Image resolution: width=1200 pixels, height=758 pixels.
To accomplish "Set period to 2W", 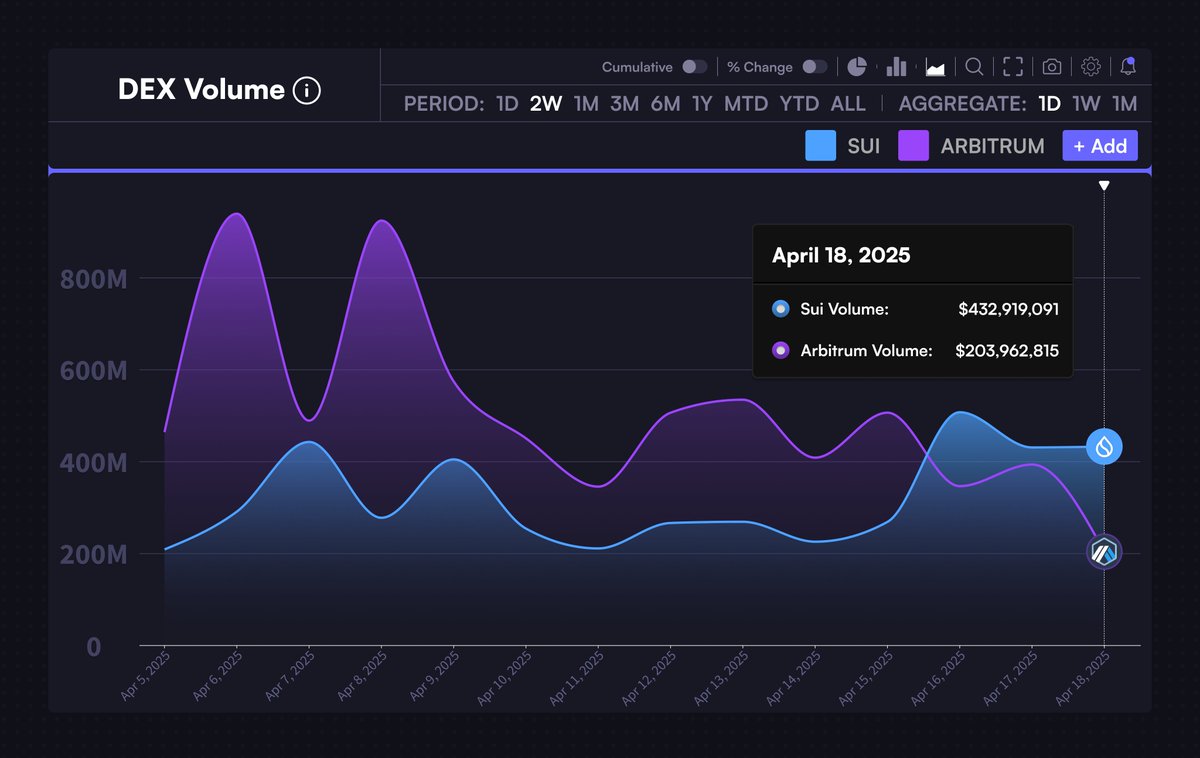I will pyautogui.click(x=546, y=104).
